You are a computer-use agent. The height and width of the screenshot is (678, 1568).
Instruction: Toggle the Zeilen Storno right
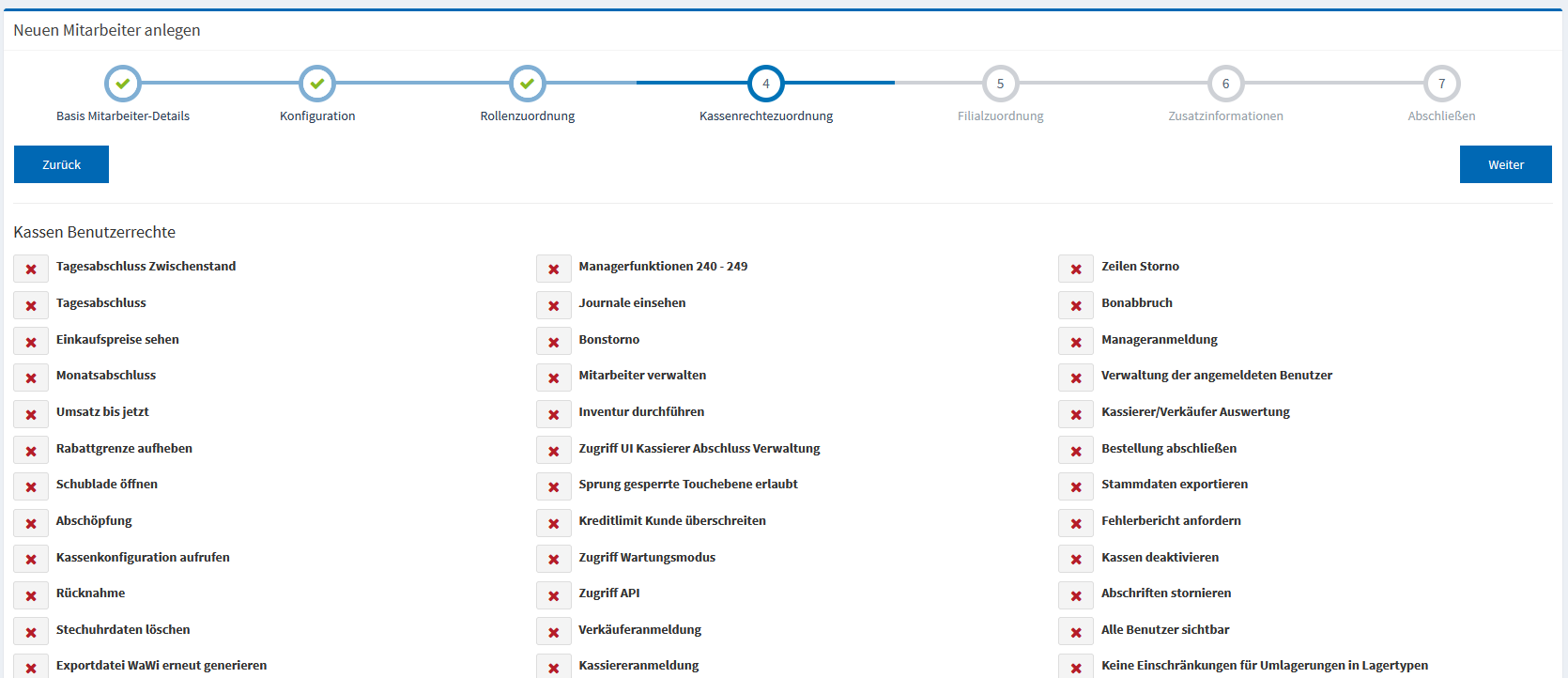click(1076, 269)
